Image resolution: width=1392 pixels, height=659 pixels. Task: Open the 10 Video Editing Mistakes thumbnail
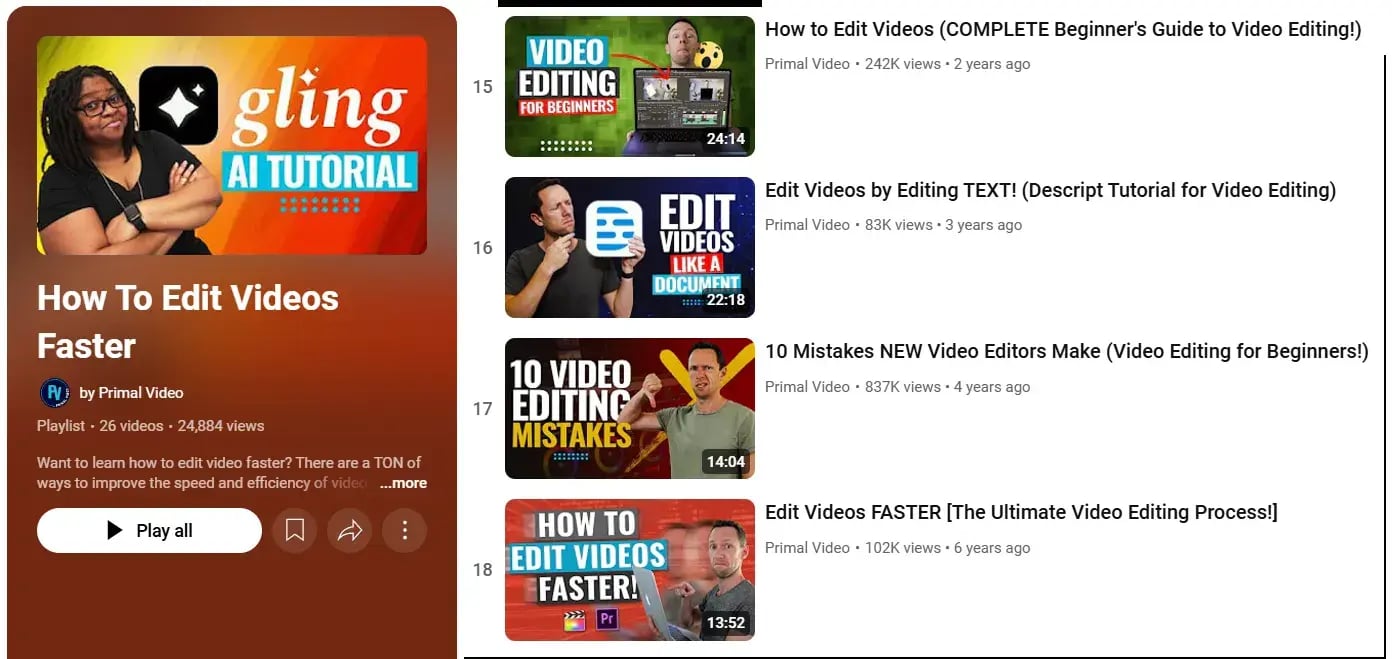[x=629, y=409]
